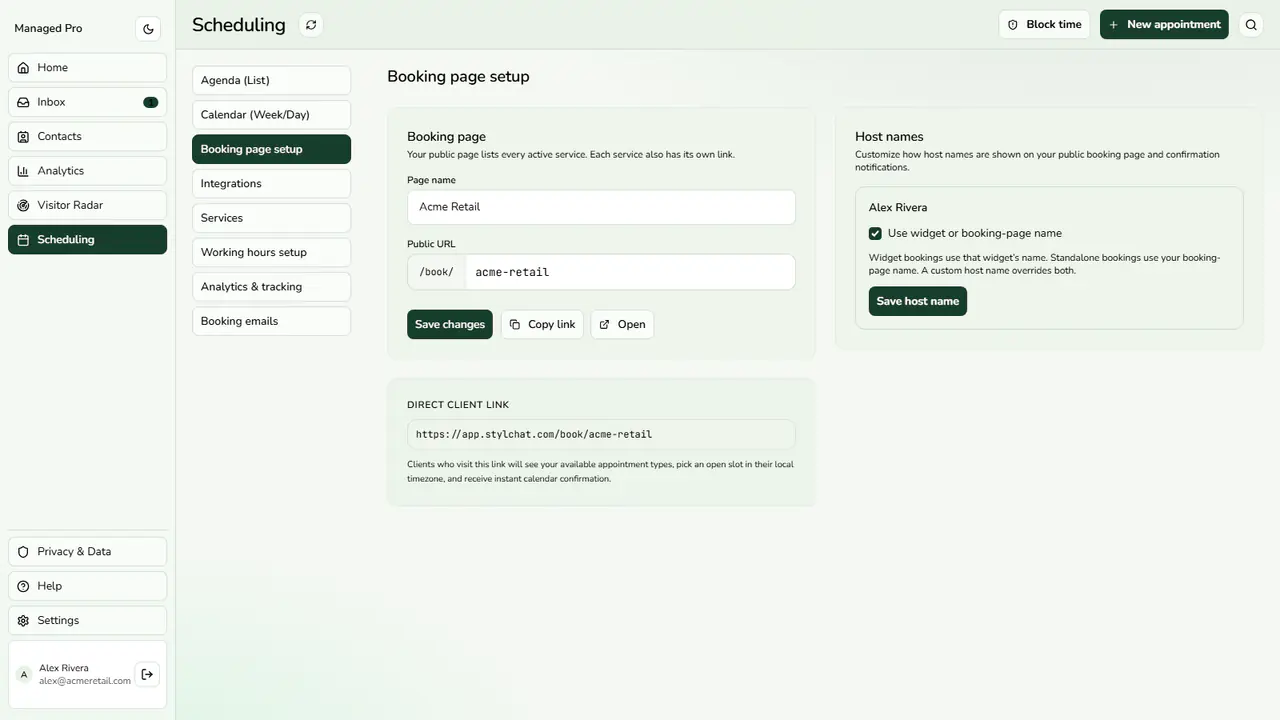This screenshot has width=1280, height=720.
Task: Click the refresh icon beside Scheduling
Action: tap(311, 25)
